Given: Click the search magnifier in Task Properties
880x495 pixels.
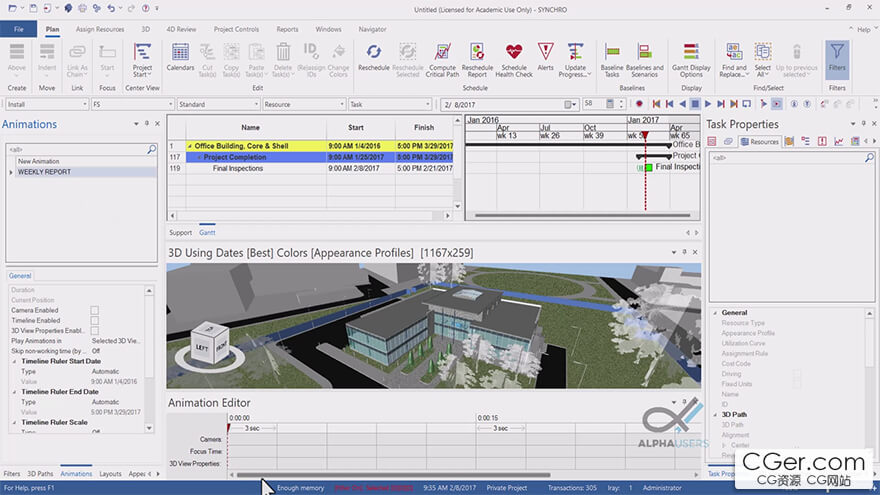Looking at the screenshot, I should click(869, 158).
